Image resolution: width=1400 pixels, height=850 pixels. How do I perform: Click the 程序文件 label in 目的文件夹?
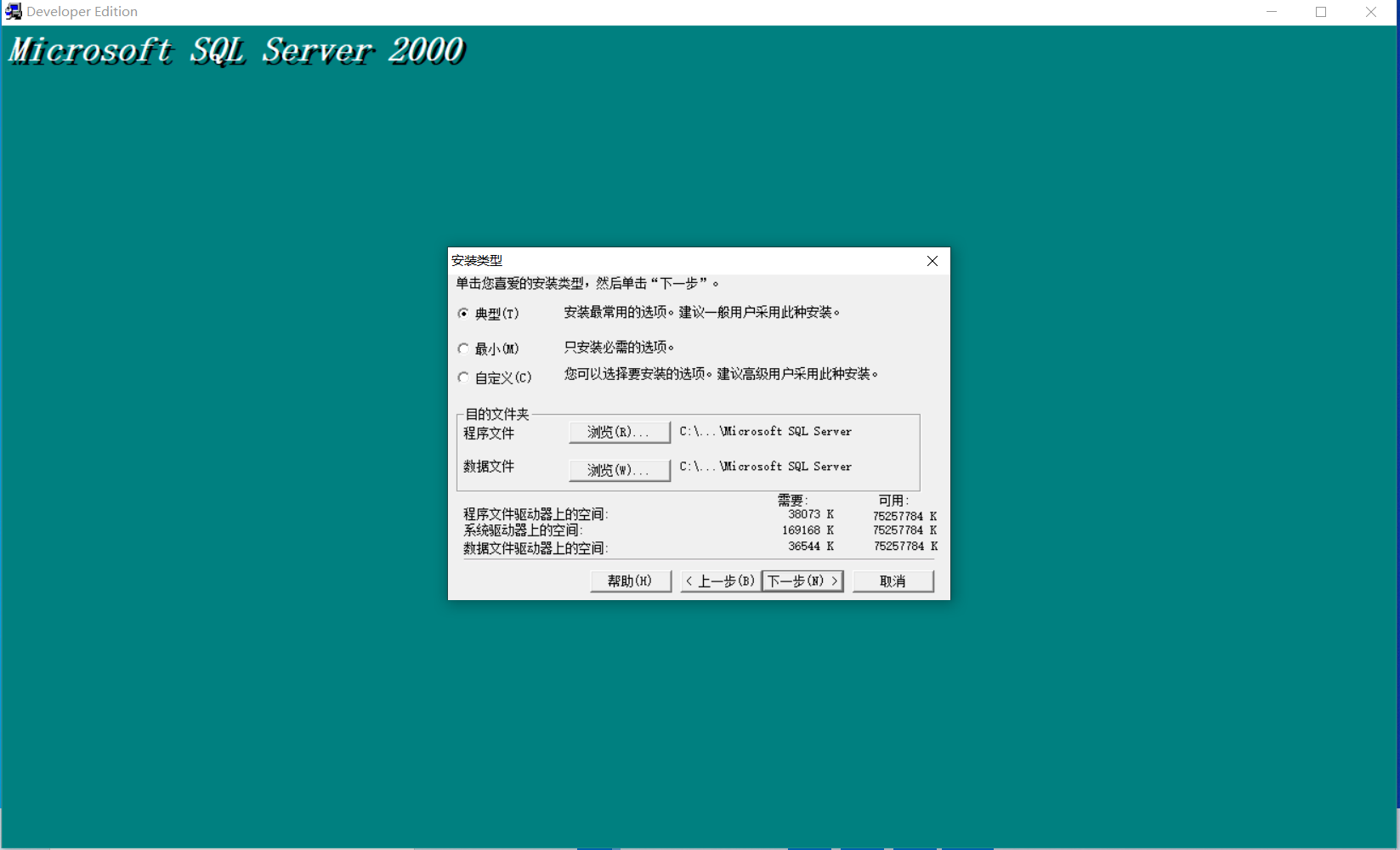(489, 433)
